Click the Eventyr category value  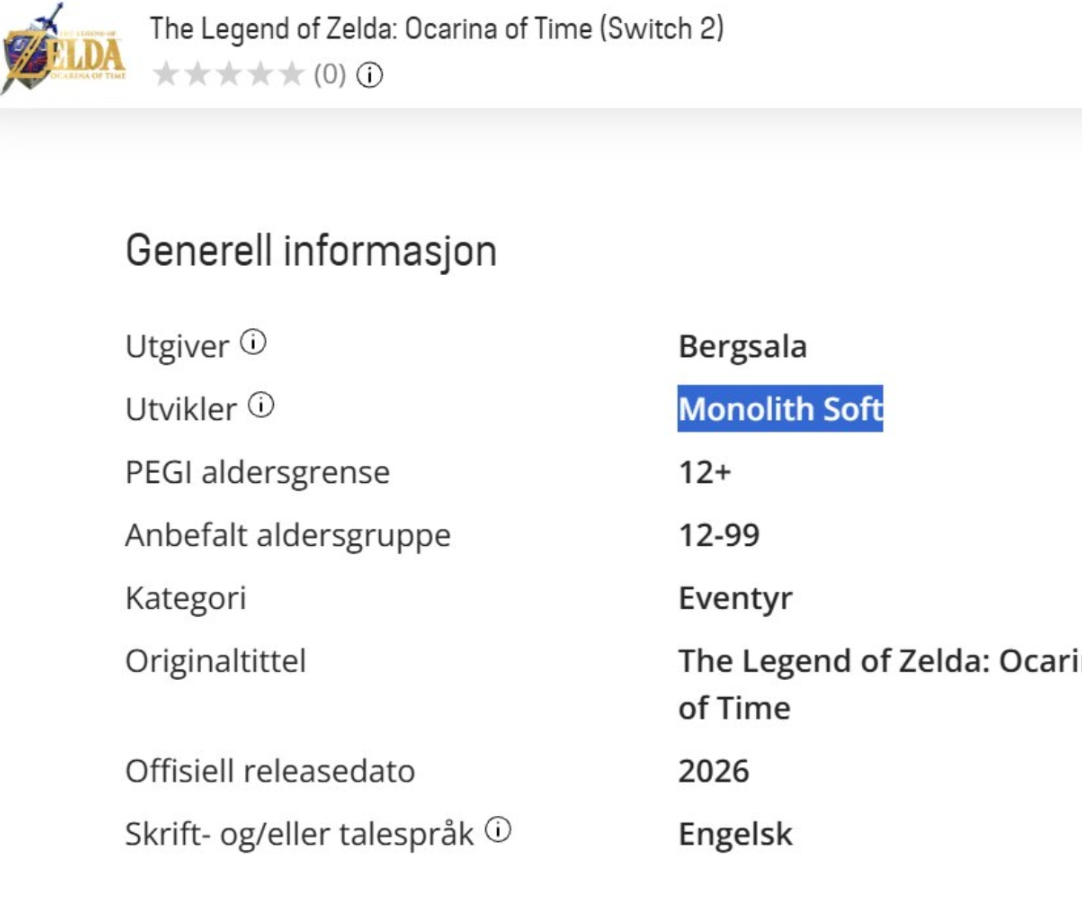pyautogui.click(x=736, y=599)
